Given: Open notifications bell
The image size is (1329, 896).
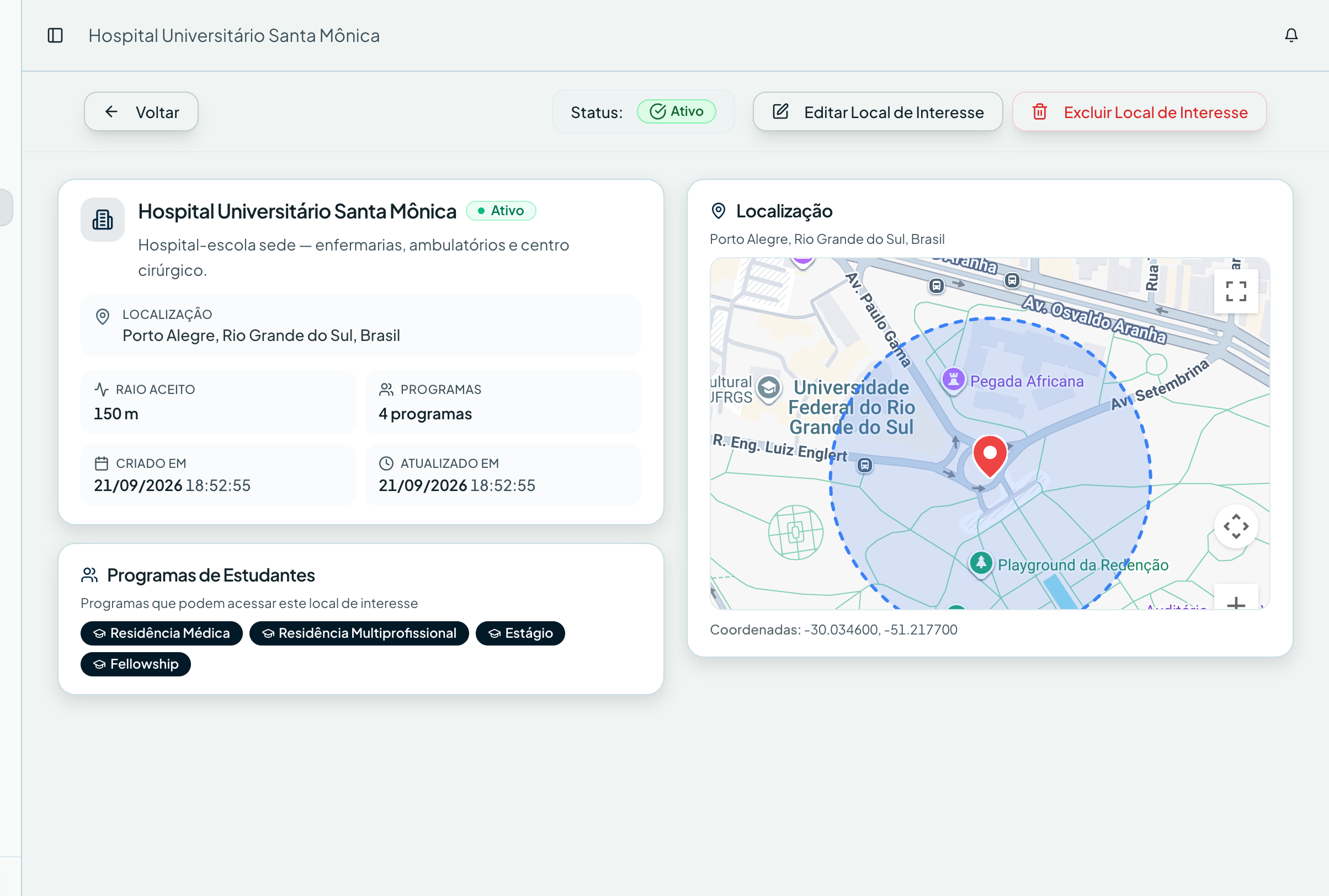Looking at the screenshot, I should click(1291, 35).
